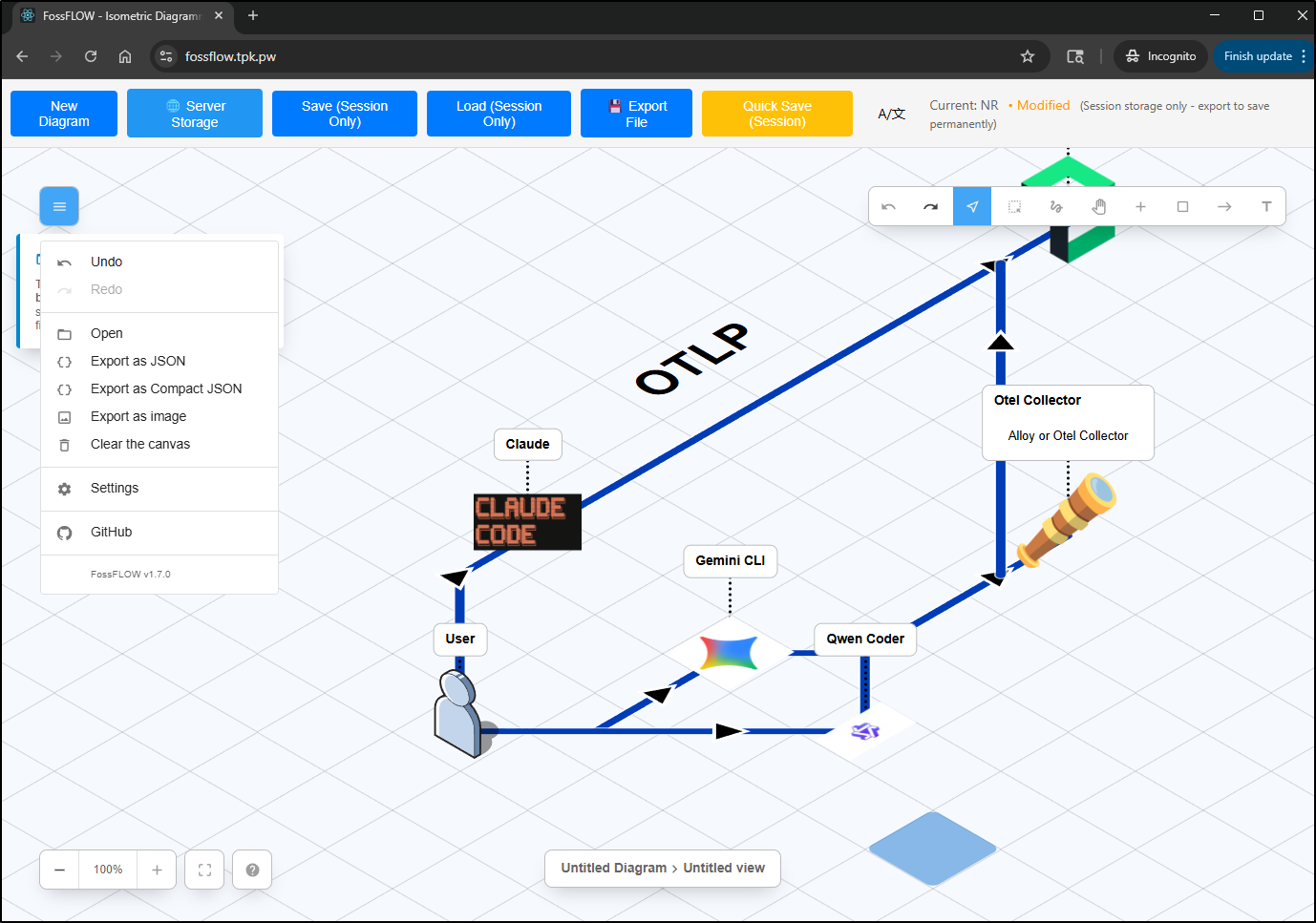This screenshot has height=923, width=1316.
Task: Click the Quick Save (Session) button
Action: coord(776,114)
